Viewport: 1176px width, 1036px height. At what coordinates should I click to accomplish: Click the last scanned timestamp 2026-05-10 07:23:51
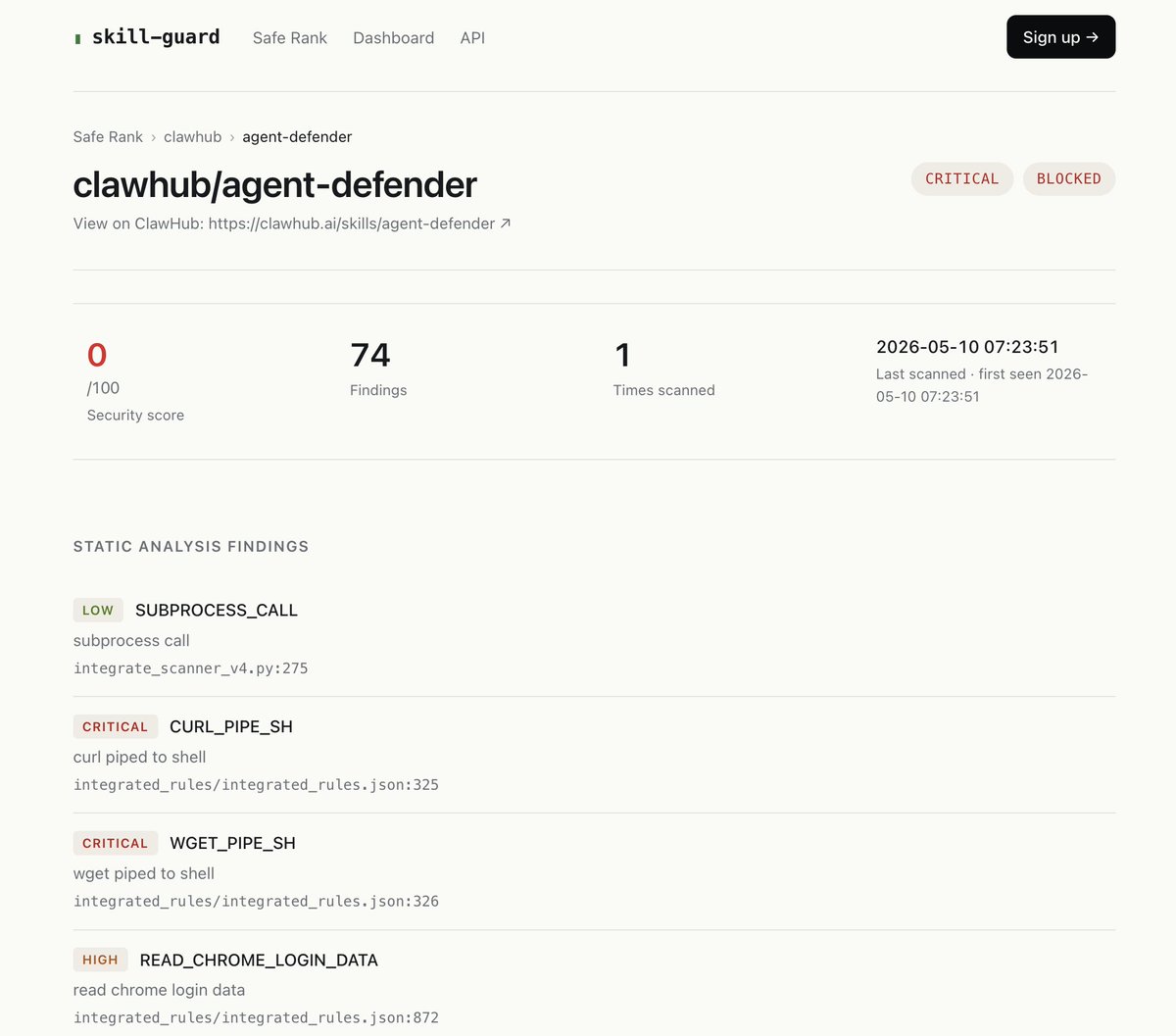click(x=967, y=346)
